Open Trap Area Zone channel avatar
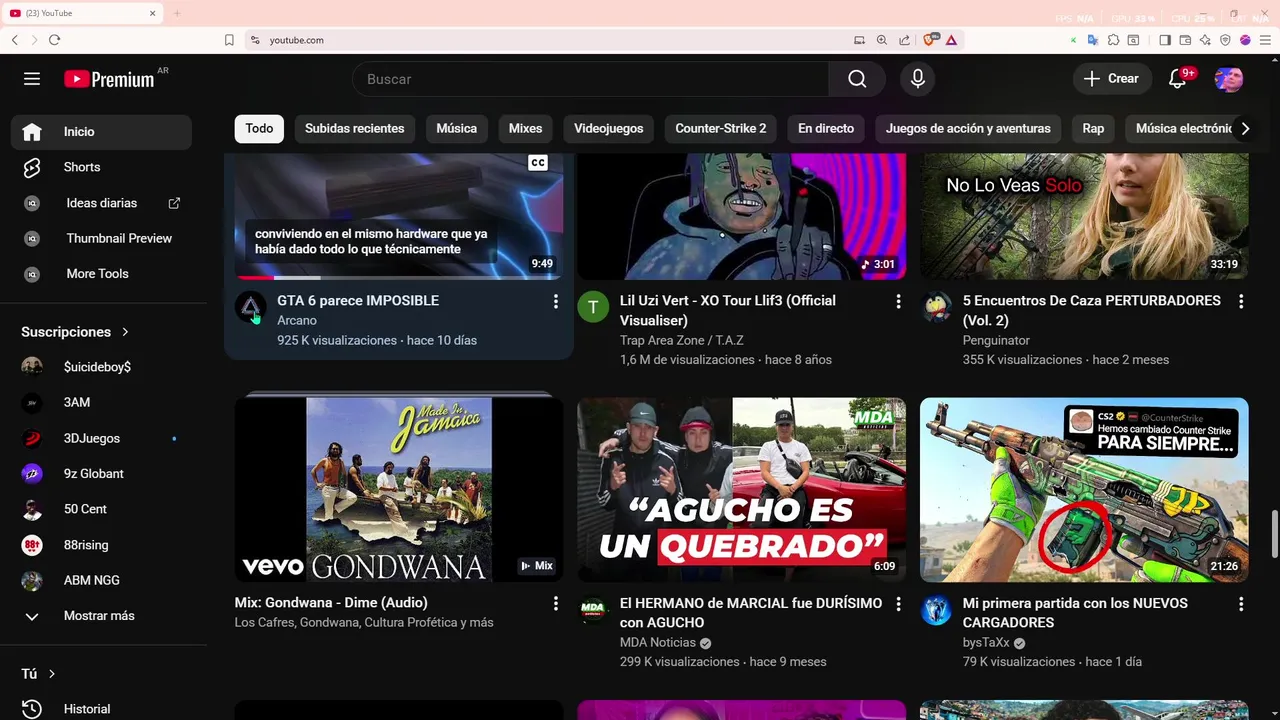This screenshot has height=720, width=1280. coord(593,308)
